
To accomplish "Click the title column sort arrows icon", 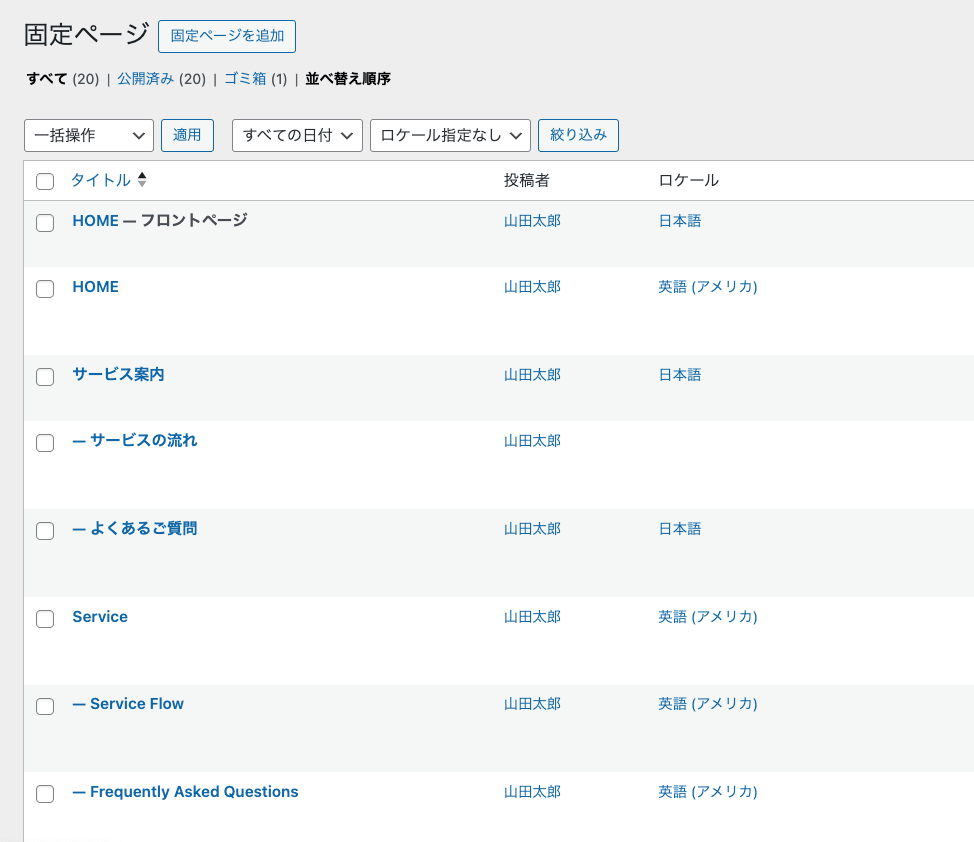I will pyautogui.click(x=142, y=180).
